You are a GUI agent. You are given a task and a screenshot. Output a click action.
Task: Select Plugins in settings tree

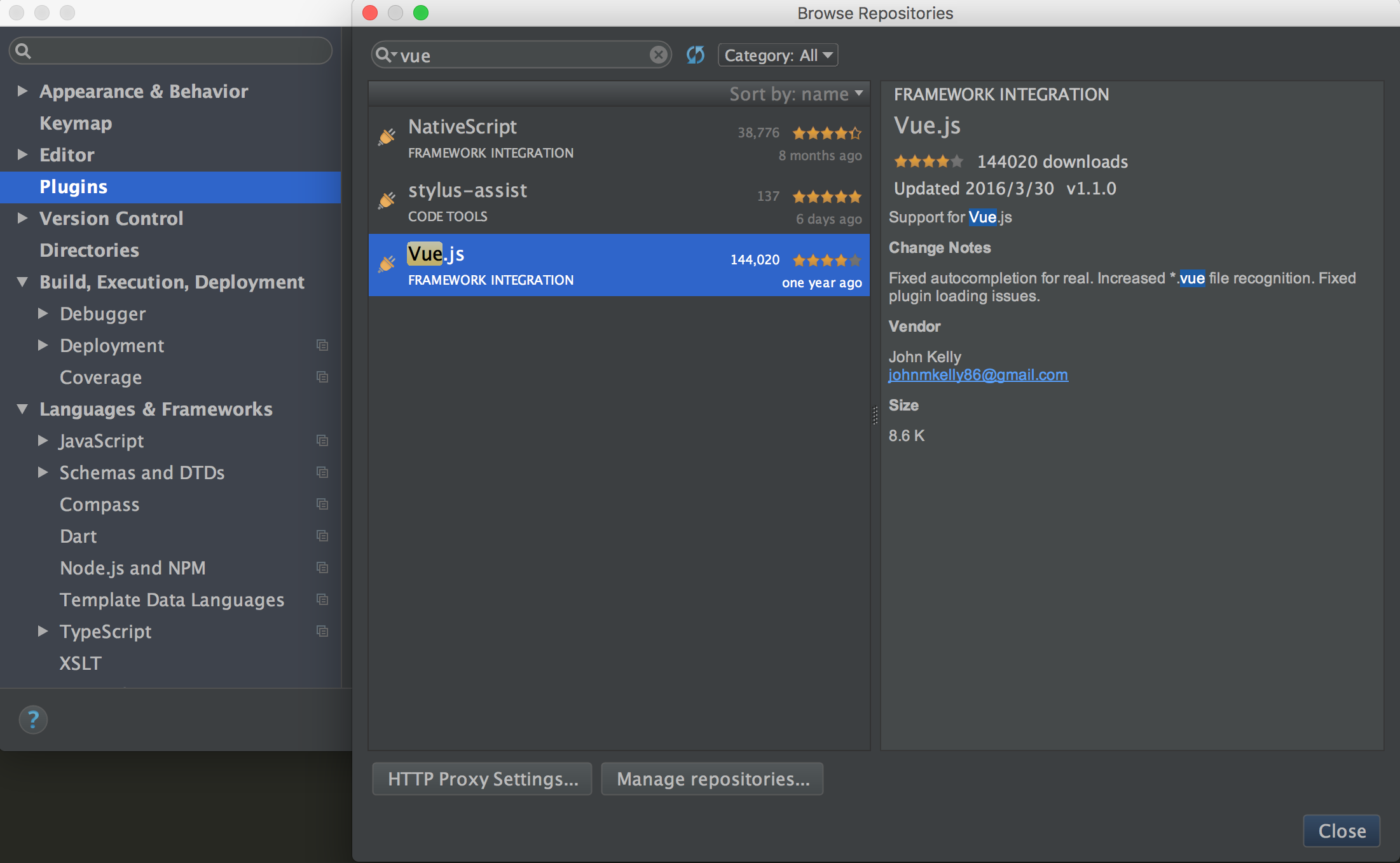170,187
